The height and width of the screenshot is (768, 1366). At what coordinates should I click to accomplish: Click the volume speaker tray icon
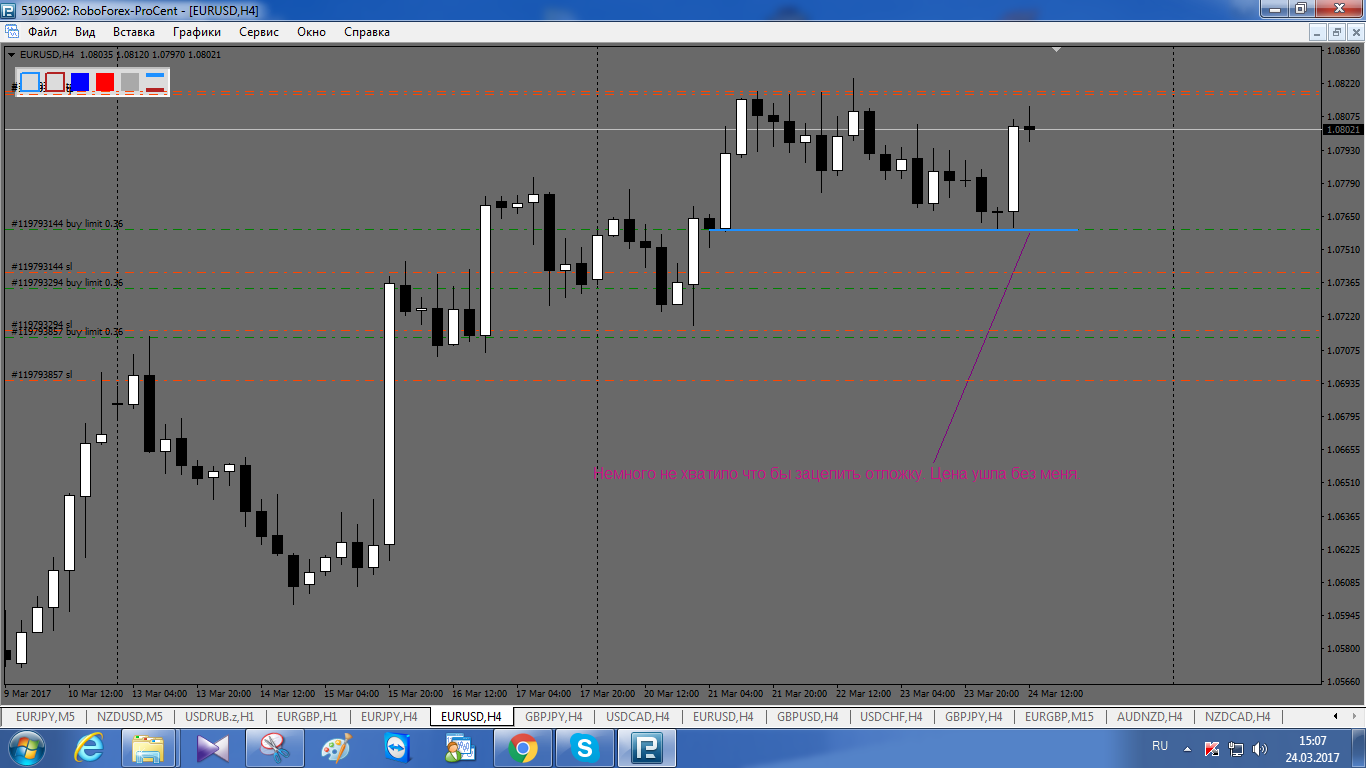(x=1260, y=748)
